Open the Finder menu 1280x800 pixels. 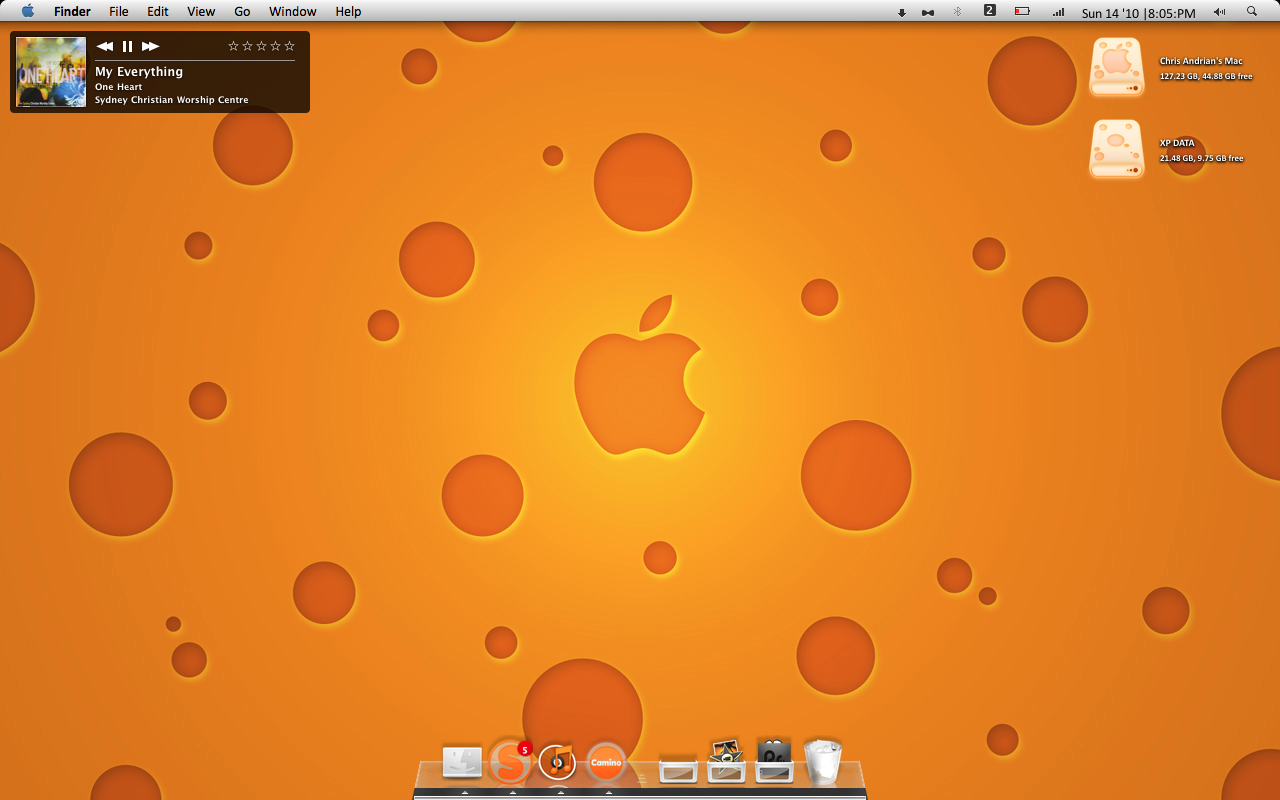[72, 12]
